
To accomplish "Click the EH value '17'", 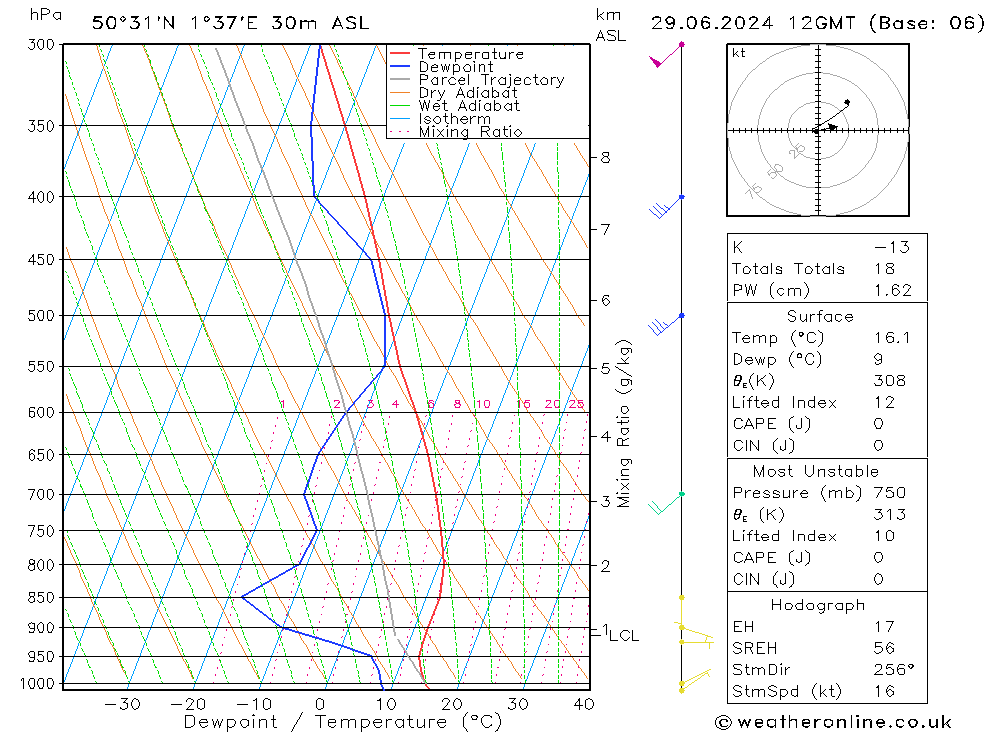I will [885, 626].
